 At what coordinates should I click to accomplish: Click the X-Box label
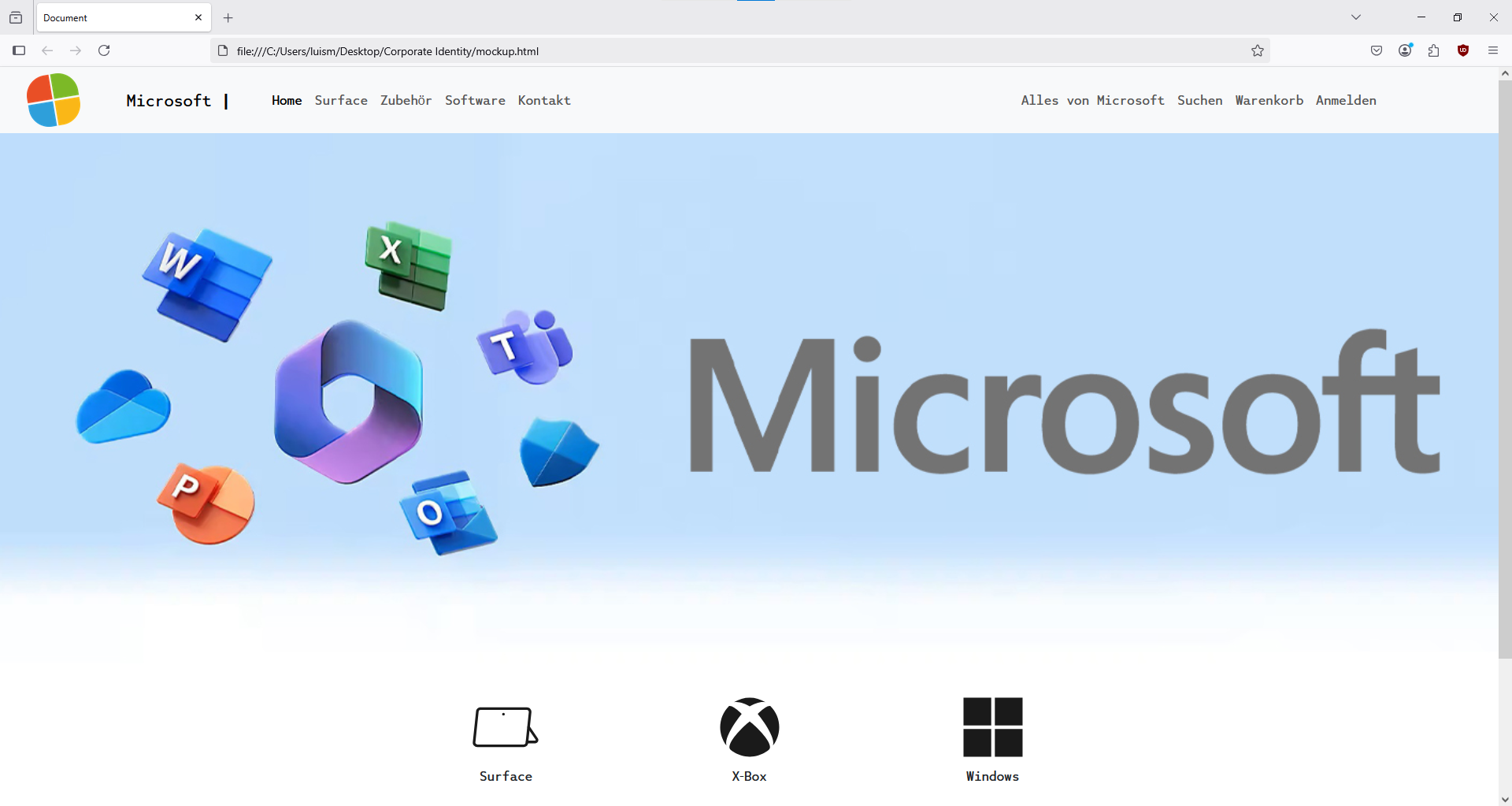tap(749, 776)
